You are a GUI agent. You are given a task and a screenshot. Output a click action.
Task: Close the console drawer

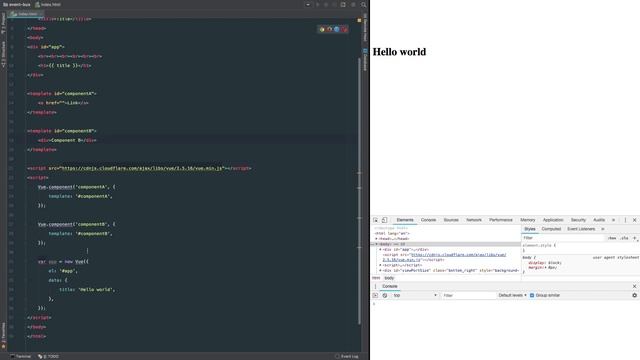634,287
